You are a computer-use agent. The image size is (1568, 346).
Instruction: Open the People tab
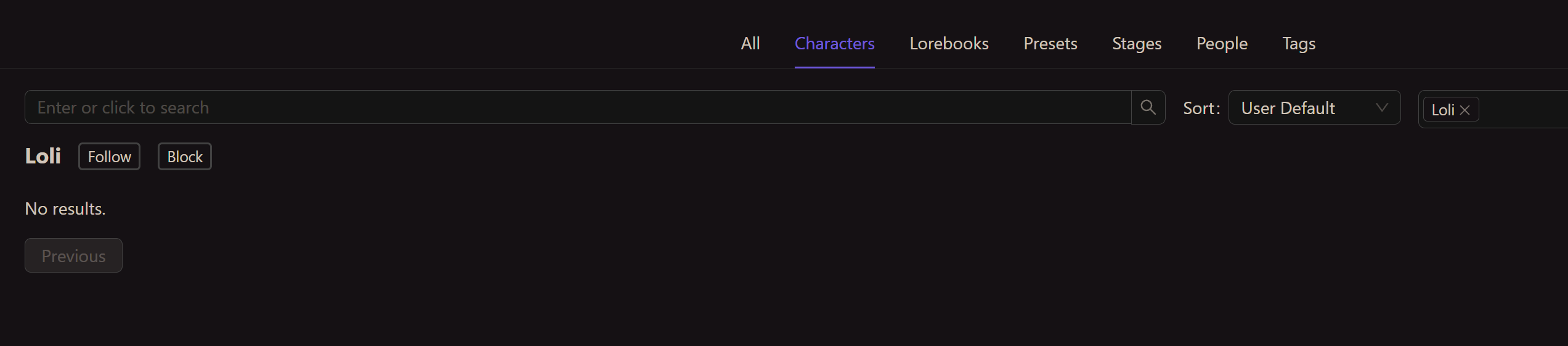(x=1222, y=44)
